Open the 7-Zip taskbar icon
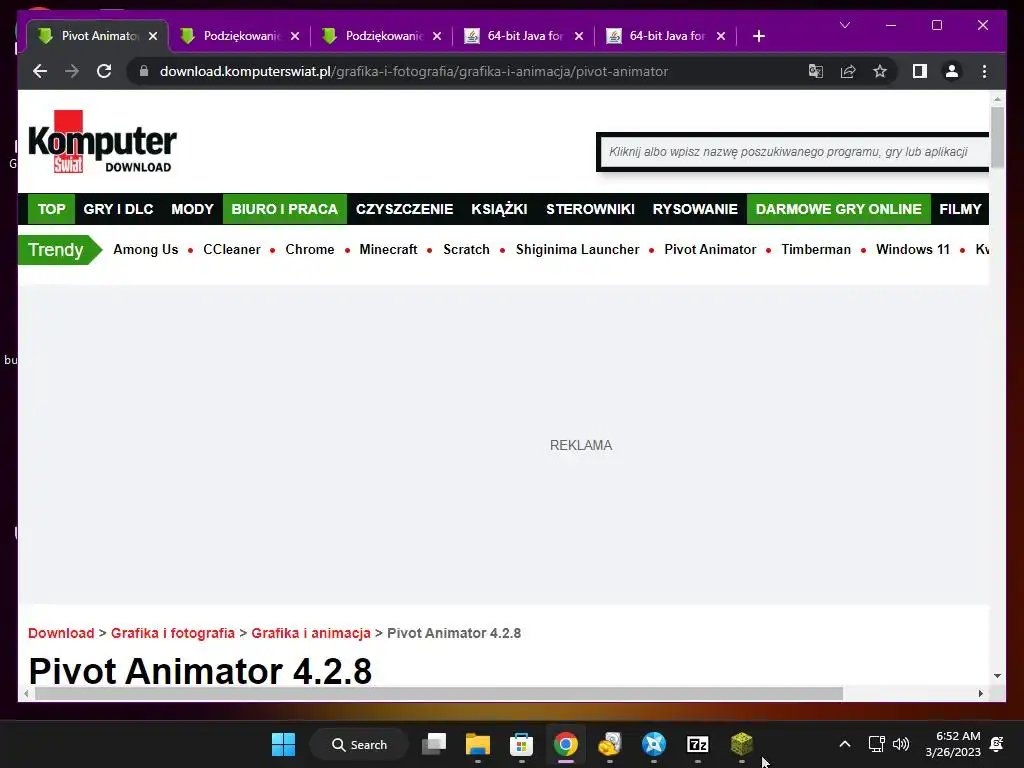The image size is (1024, 768). tap(697, 744)
